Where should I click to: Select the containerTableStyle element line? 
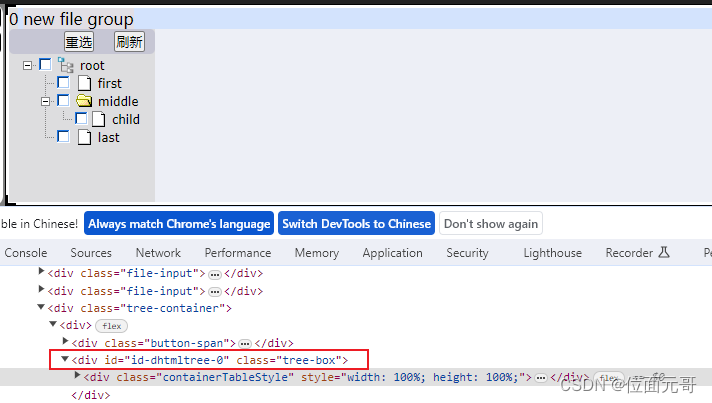pos(307,378)
